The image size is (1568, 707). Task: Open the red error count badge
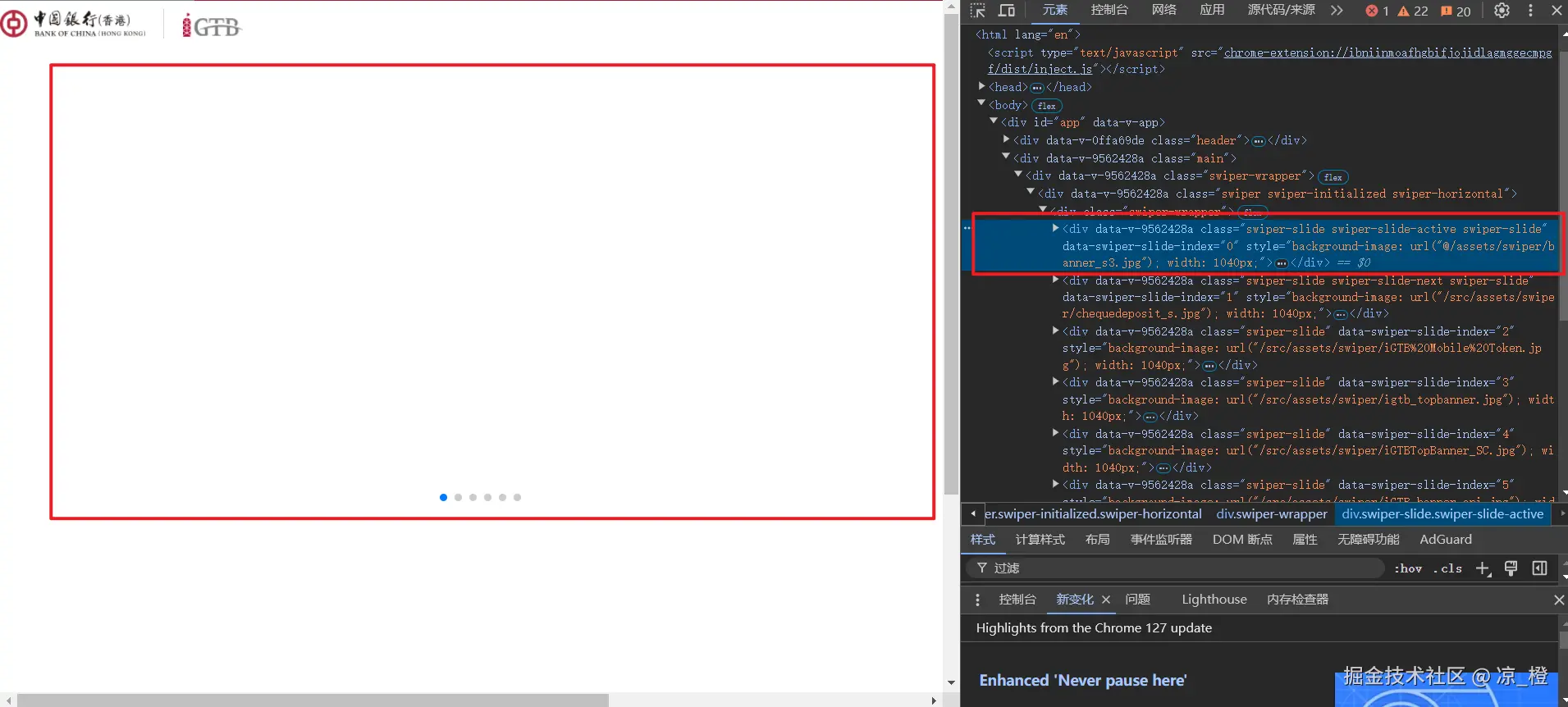(1377, 11)
